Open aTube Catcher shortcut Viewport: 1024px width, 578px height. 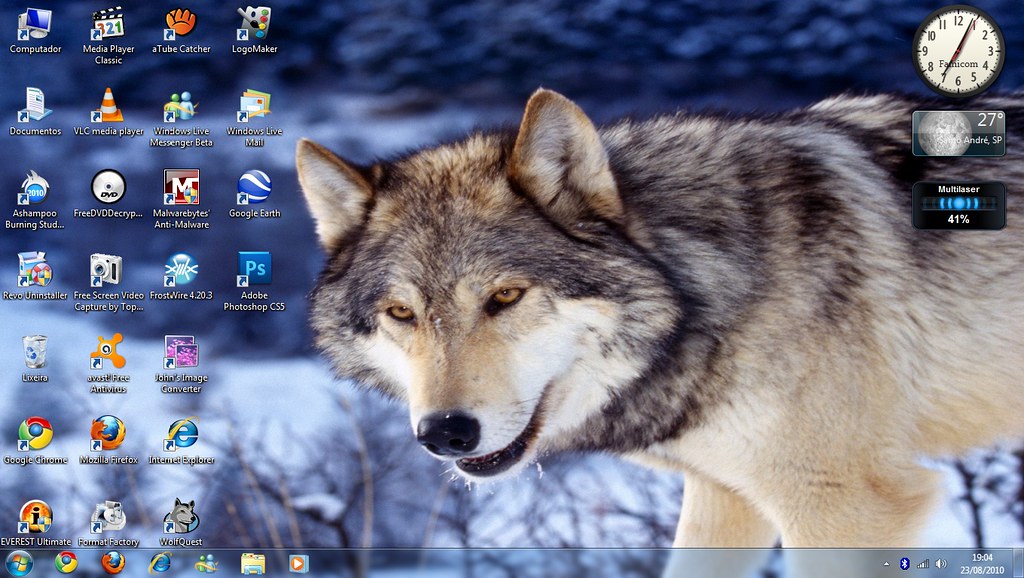pos(181,31)
